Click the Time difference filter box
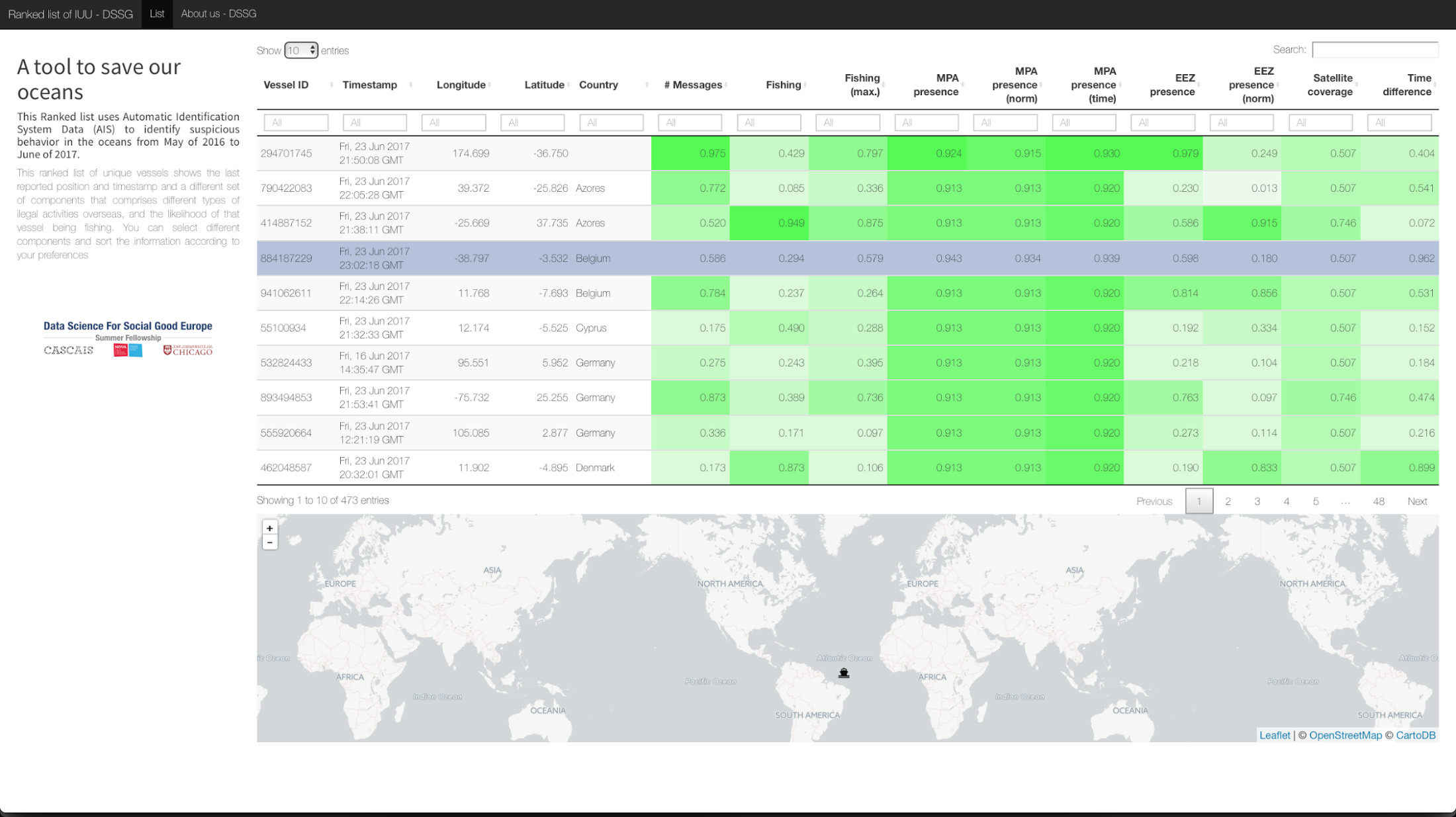 (x=1400, y=122)
